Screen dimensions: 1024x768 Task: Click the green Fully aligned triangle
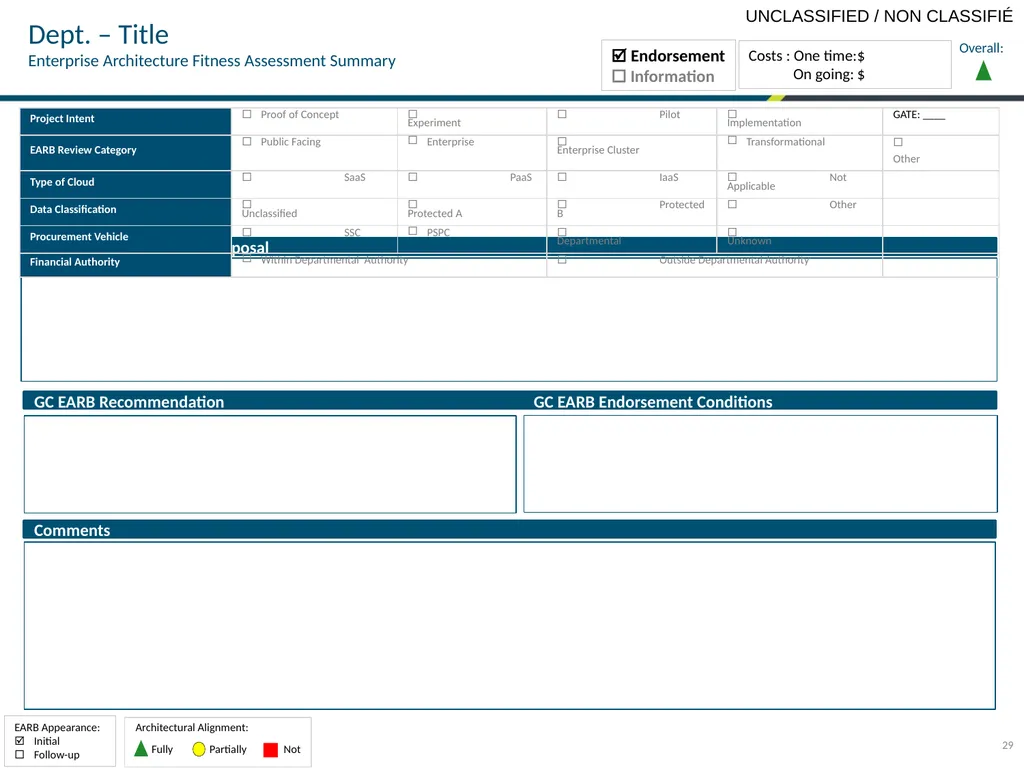pyautogui.click(x=141, y=748)
